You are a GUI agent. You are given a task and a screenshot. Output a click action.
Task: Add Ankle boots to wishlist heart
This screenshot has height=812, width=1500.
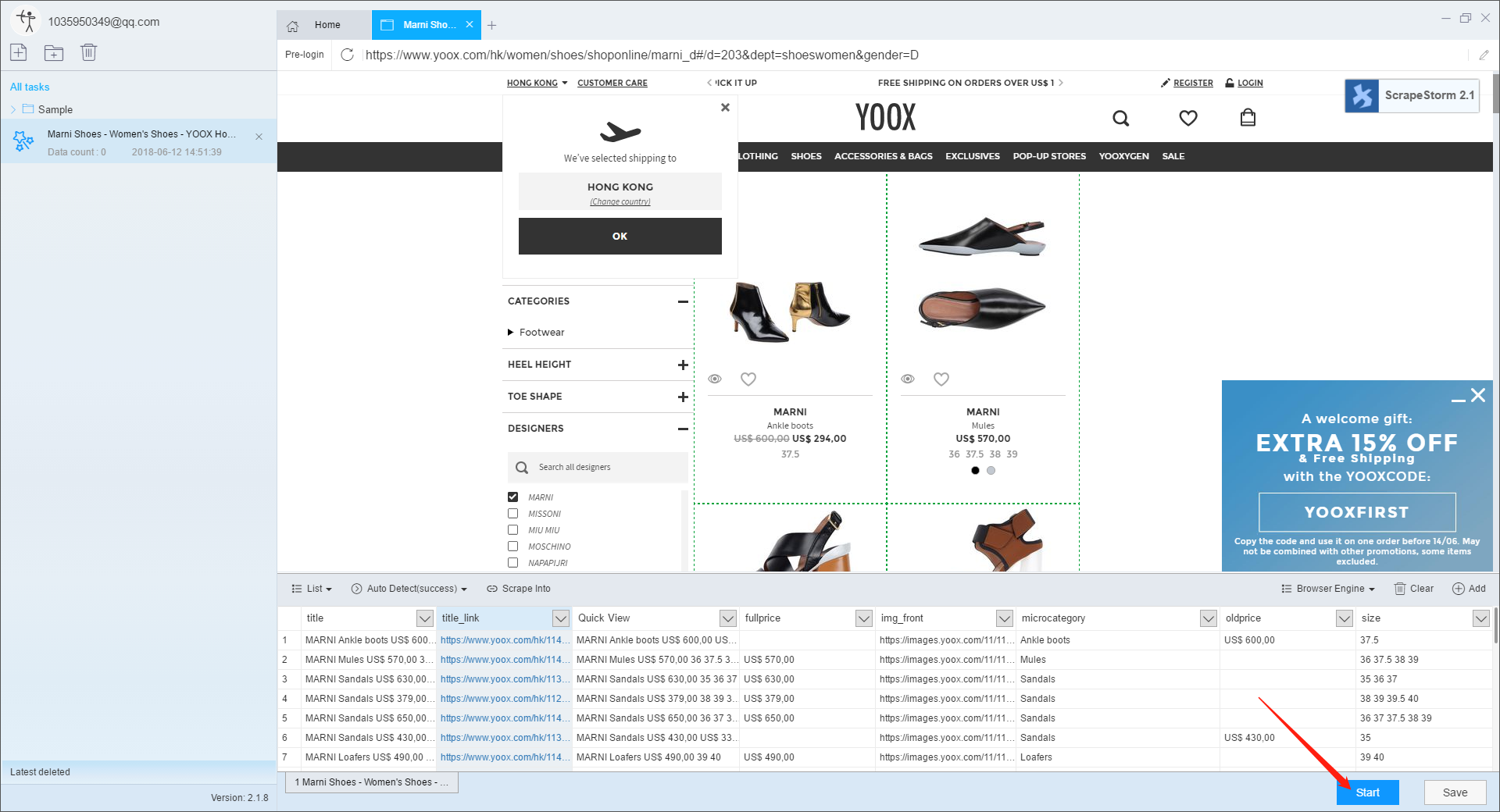pos(748,379)
